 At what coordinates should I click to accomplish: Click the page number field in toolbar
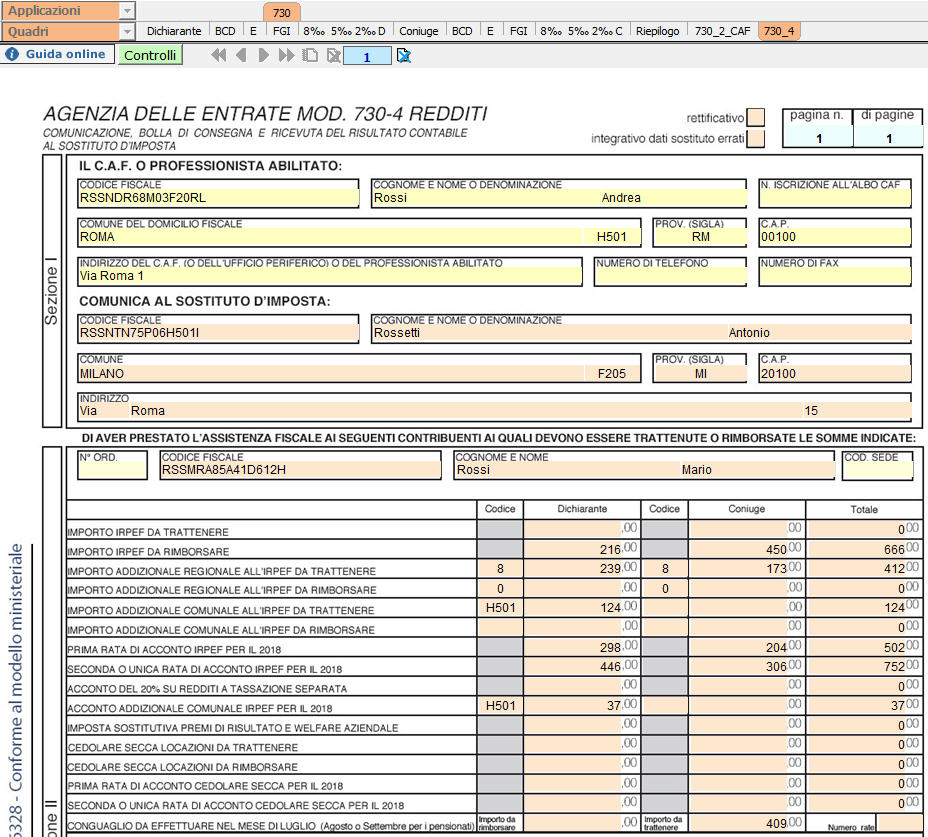367,56
